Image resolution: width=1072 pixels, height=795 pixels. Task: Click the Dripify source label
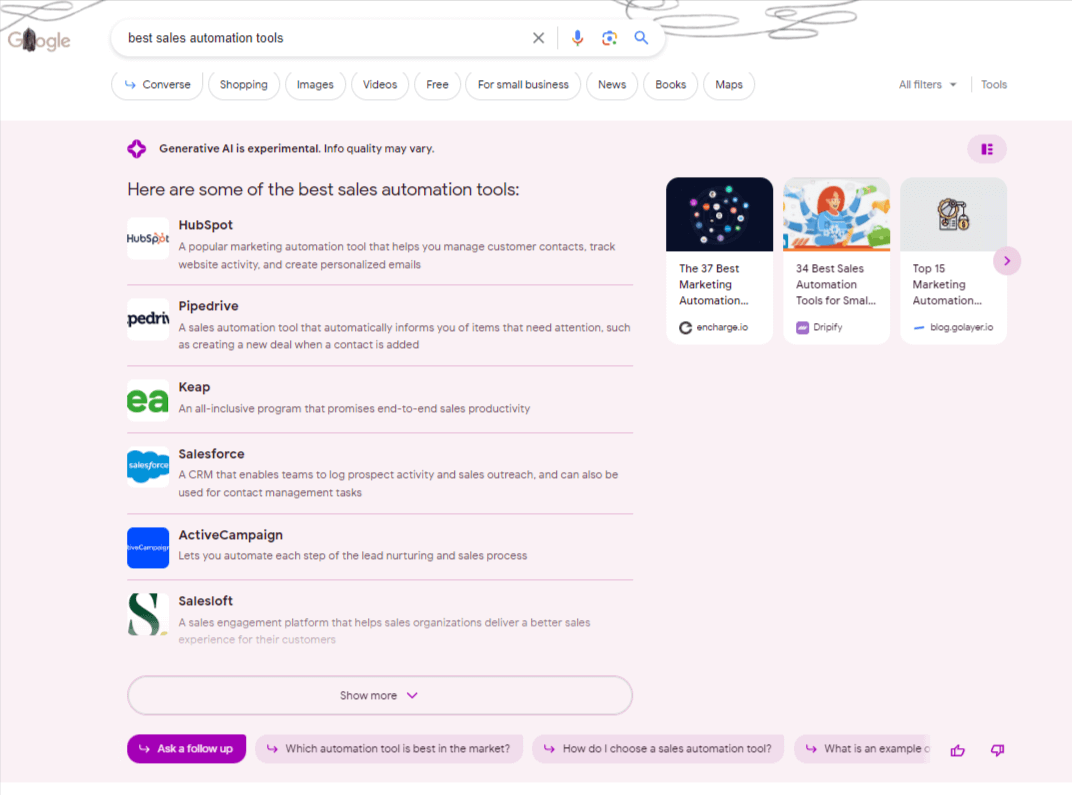[x=819, y=327]
